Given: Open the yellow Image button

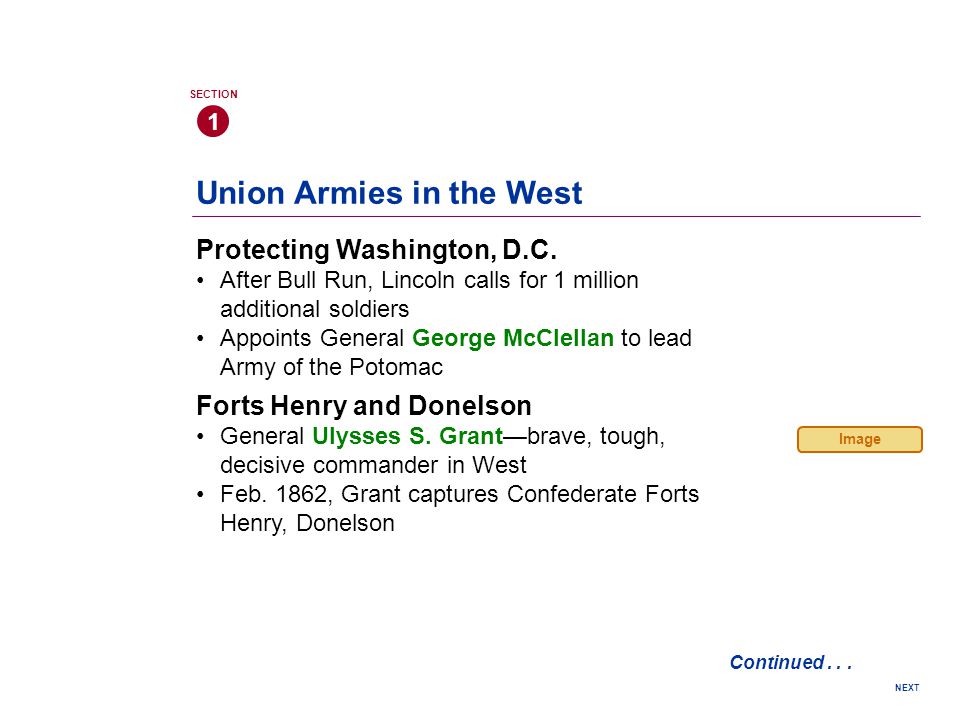Looking at the screenshot, I should (860, 440).
